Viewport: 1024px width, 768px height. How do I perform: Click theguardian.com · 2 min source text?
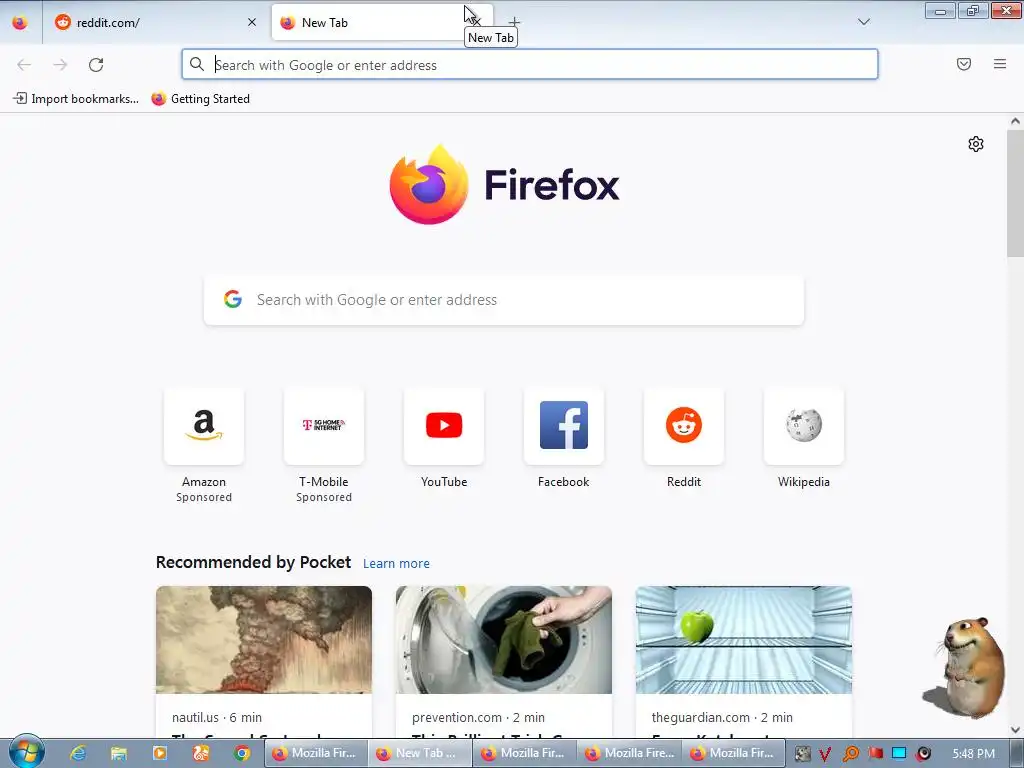tap(722, 717)
